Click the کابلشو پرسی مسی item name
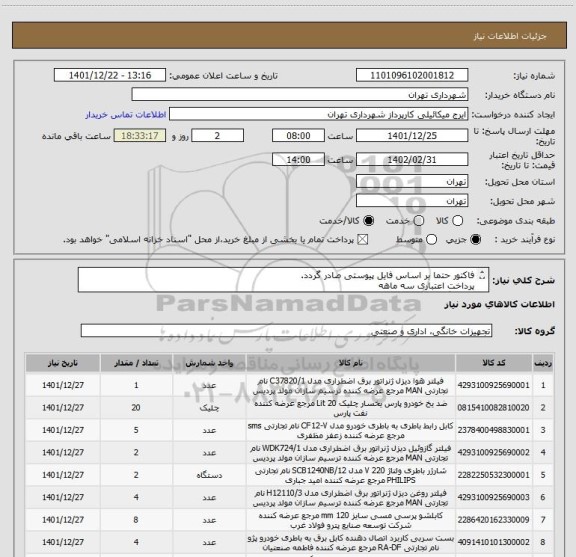The width and height of the screenshot is (576, 557). (x=350, y=520)
